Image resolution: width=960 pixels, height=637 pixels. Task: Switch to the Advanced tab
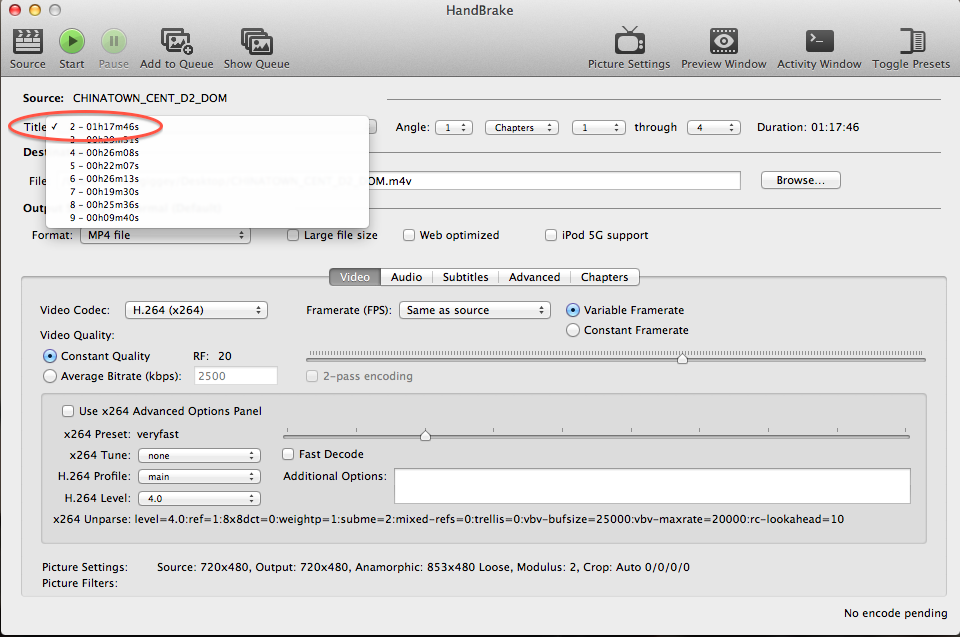534,277
